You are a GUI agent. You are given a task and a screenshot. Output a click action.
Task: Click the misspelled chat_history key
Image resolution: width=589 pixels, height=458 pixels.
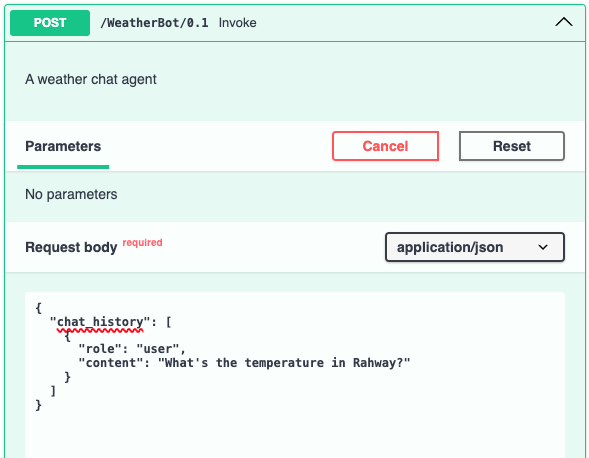(100, 322)
